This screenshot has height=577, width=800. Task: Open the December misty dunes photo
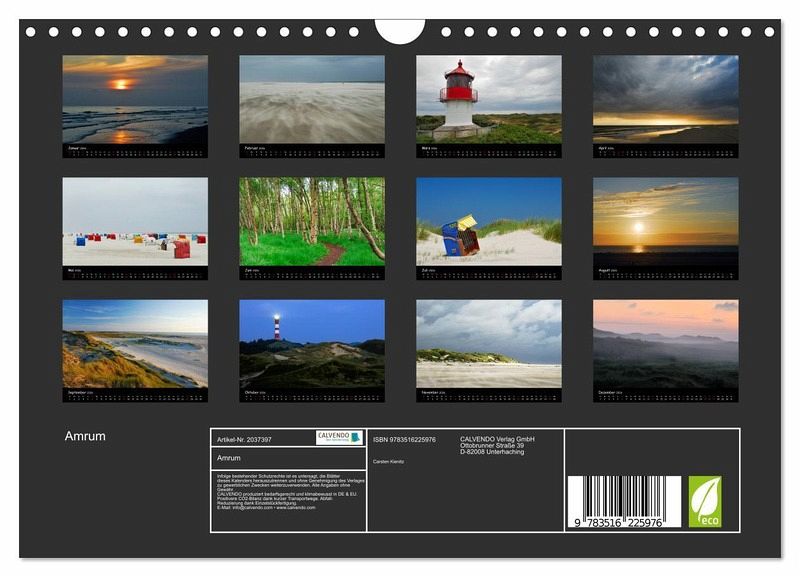666,344
